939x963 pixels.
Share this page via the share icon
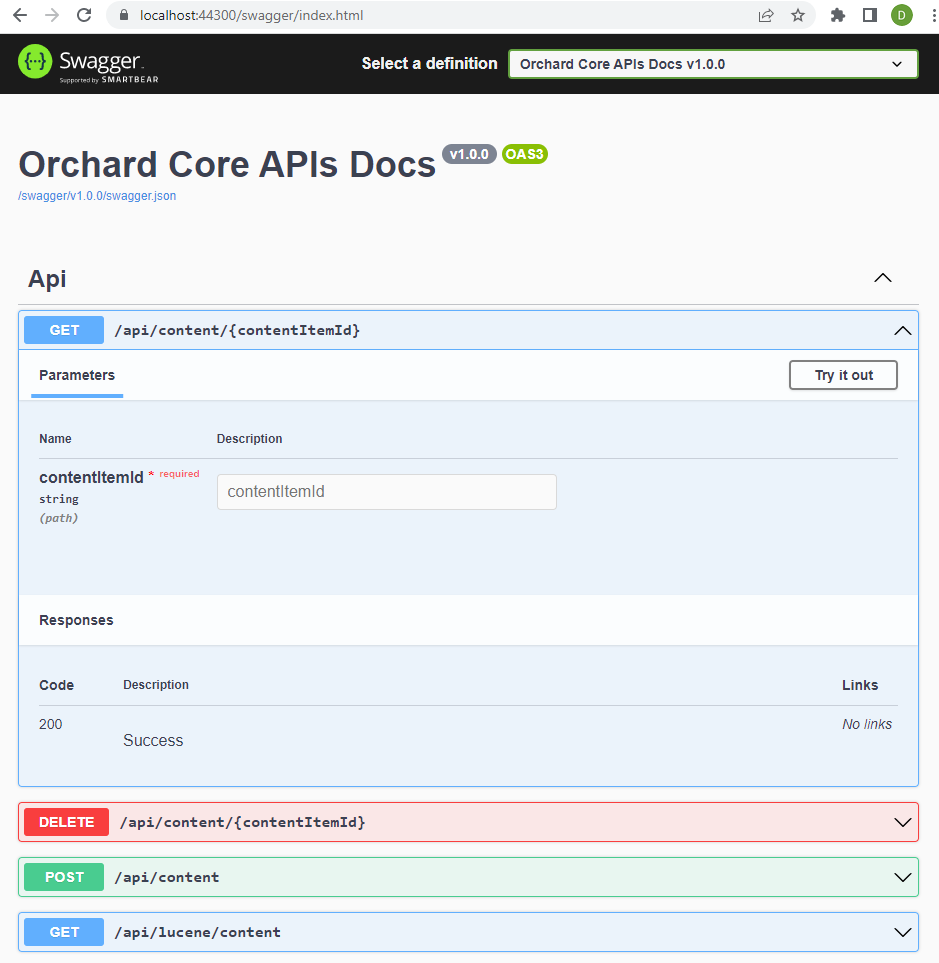pyautogui.click(x=766, y=15)
